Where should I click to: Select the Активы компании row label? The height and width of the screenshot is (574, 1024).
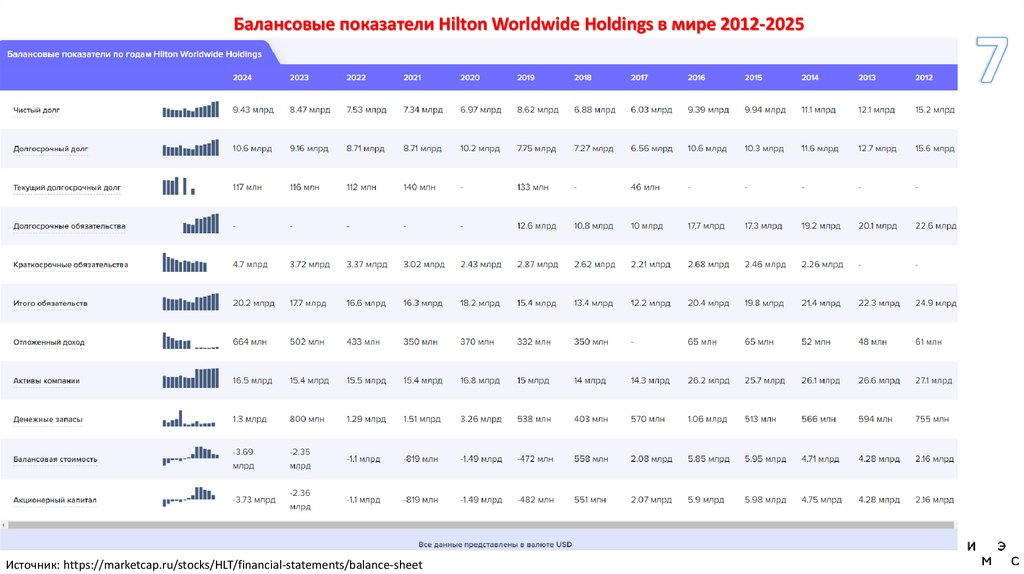(x=46, y=380)
